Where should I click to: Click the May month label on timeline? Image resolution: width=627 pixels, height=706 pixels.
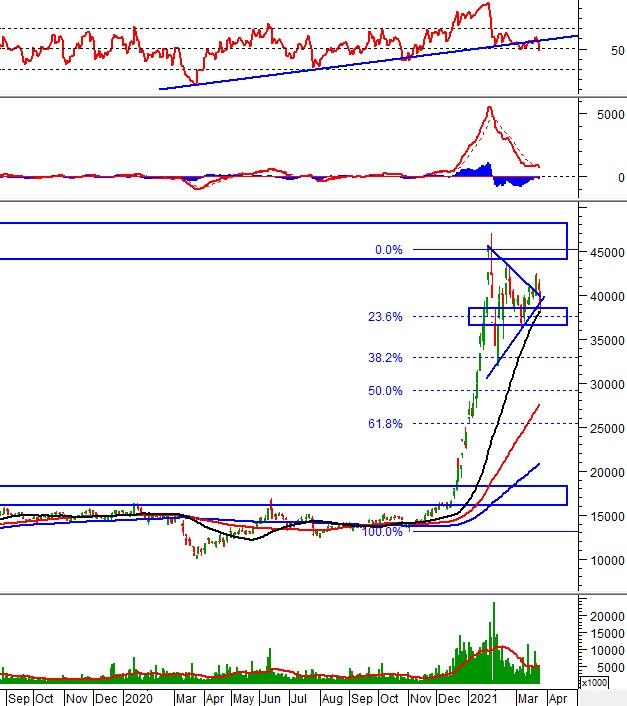[244, 699]
